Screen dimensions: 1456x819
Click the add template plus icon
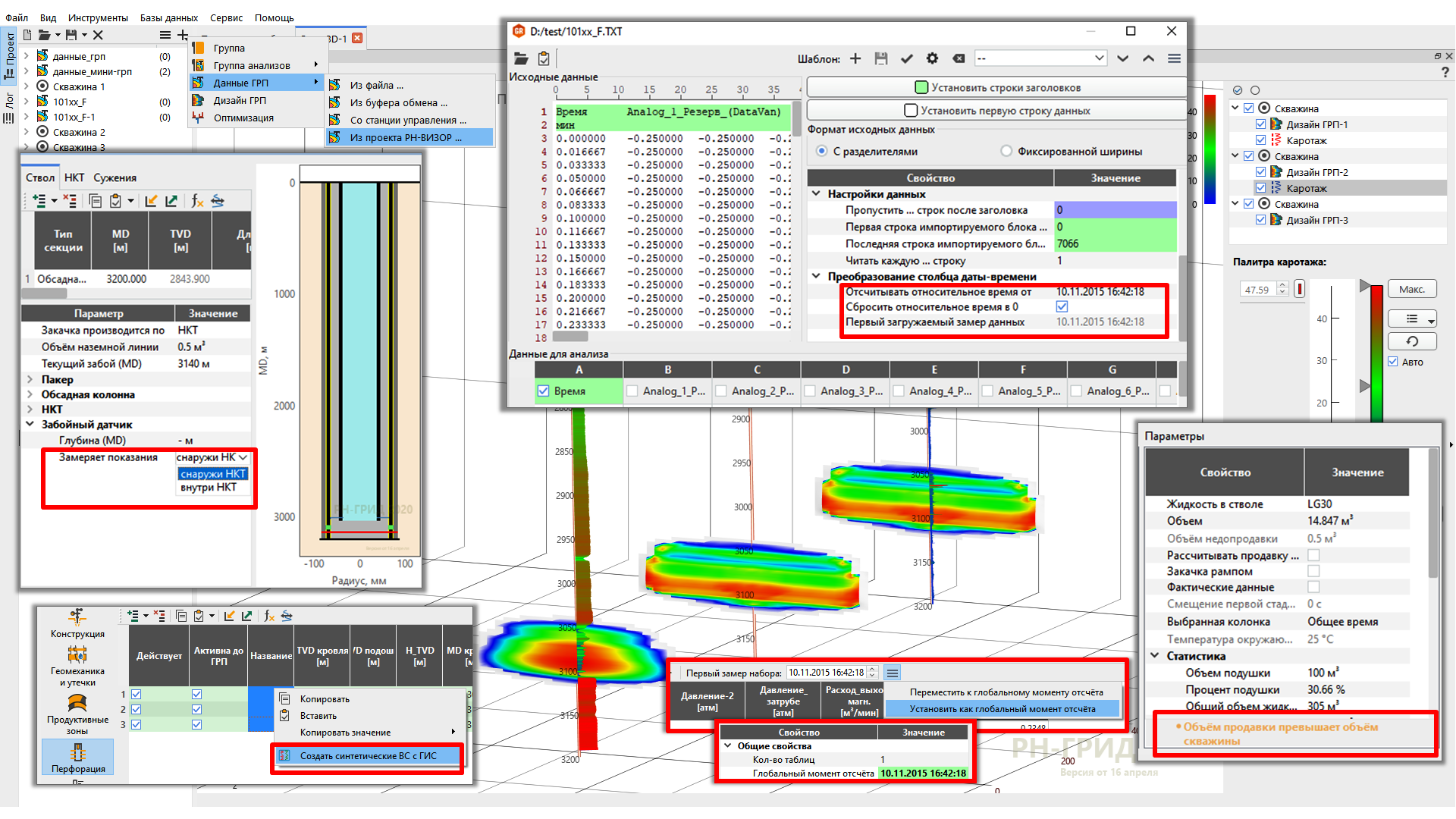[855, 58]
